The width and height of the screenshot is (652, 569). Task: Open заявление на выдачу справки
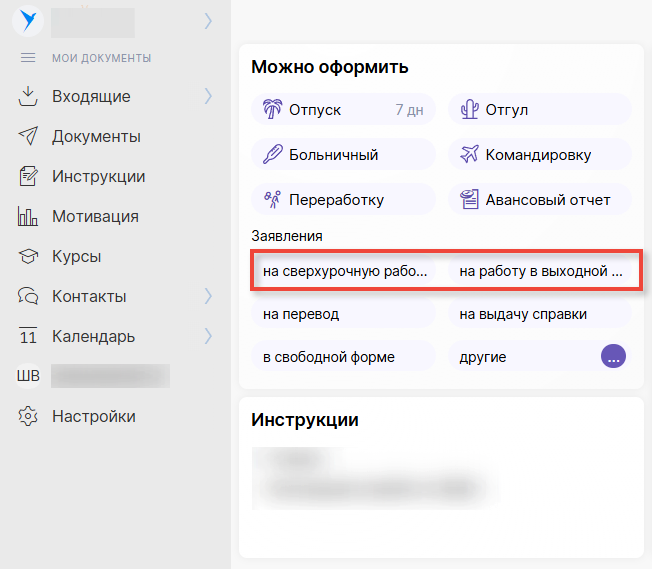539,314
